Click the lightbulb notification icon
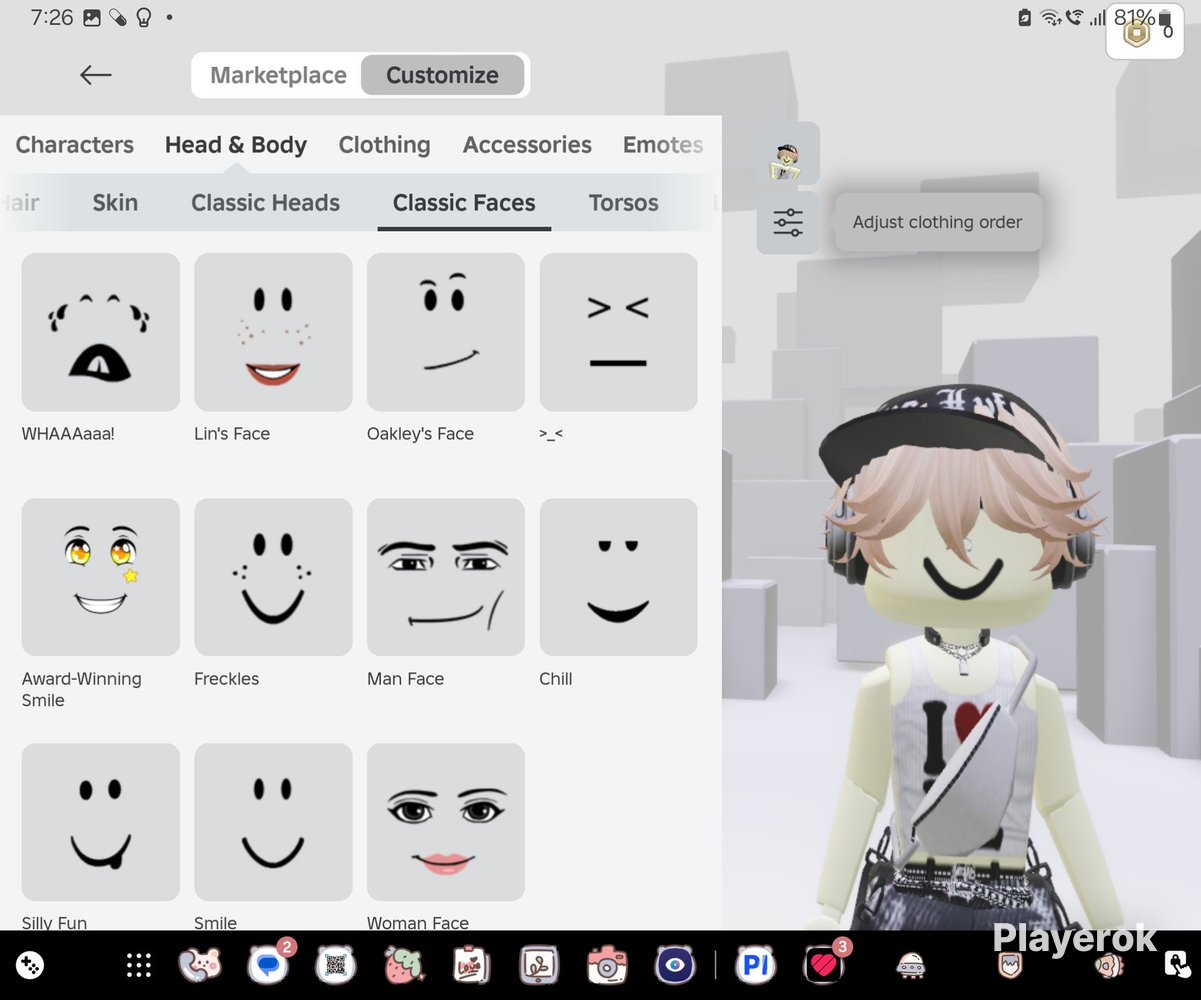This screenshot has height=1000, width=1201. click(x=144, y=17)
